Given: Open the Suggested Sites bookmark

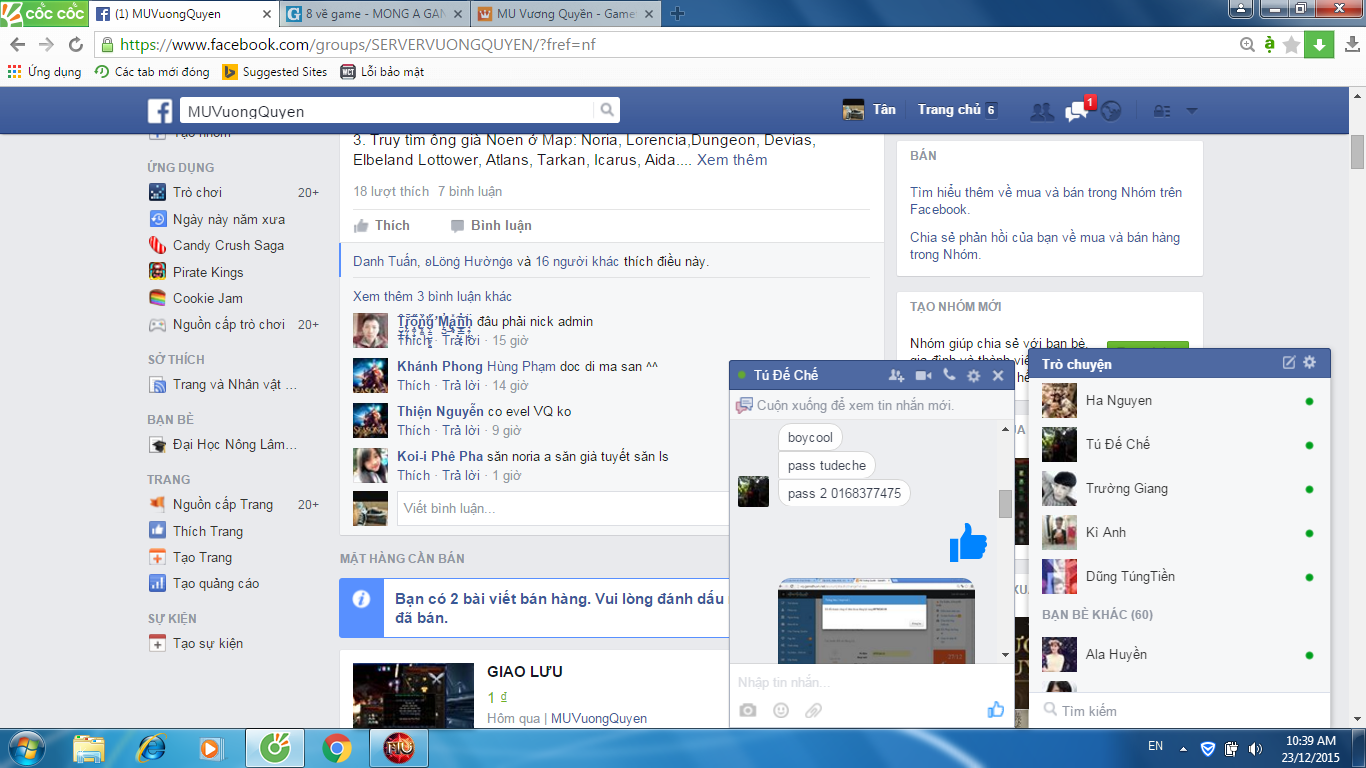Looking at the screenshot, I should pyautogui.click(x=275, y=72).
